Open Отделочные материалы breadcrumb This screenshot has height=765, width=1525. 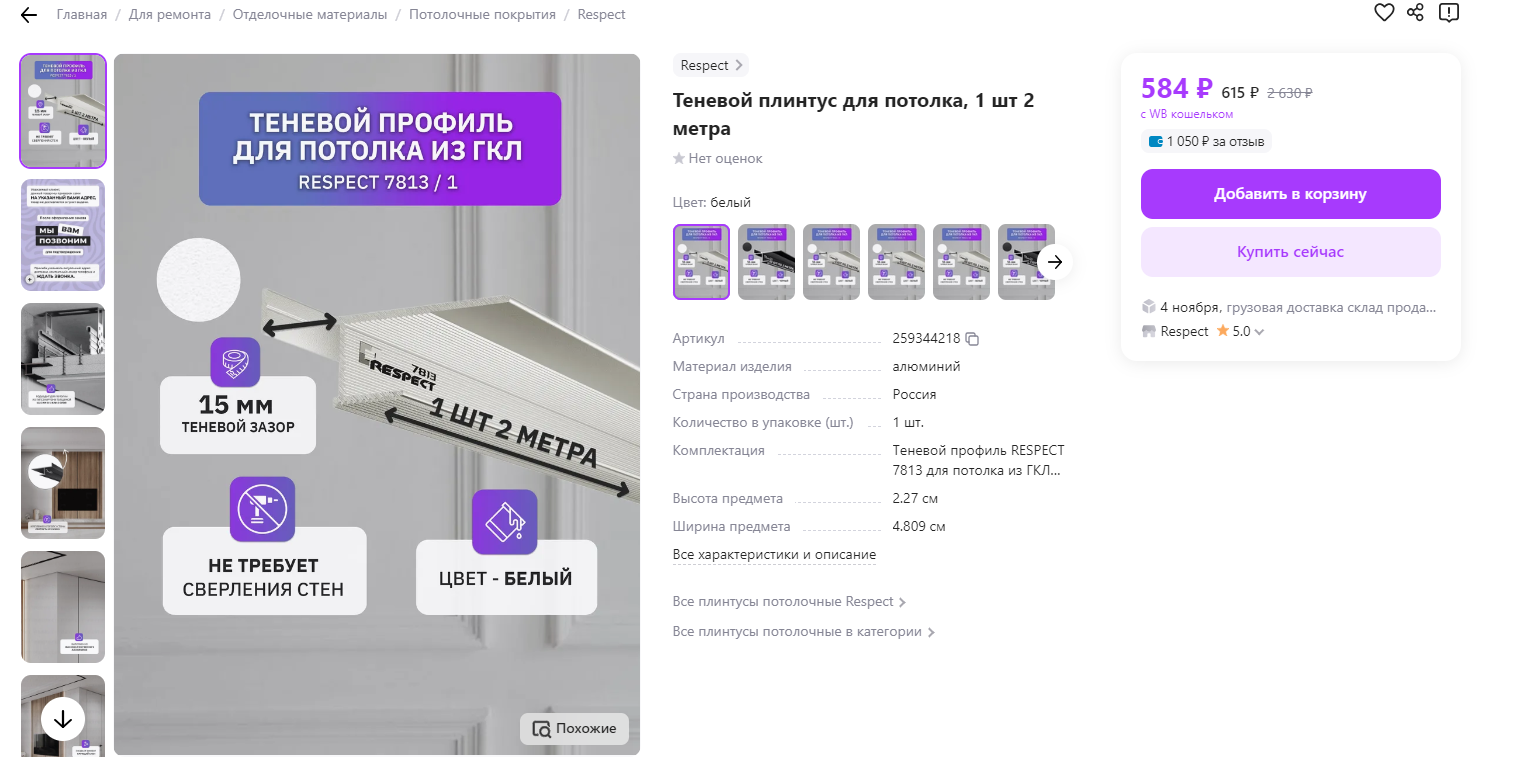[310, 15]
